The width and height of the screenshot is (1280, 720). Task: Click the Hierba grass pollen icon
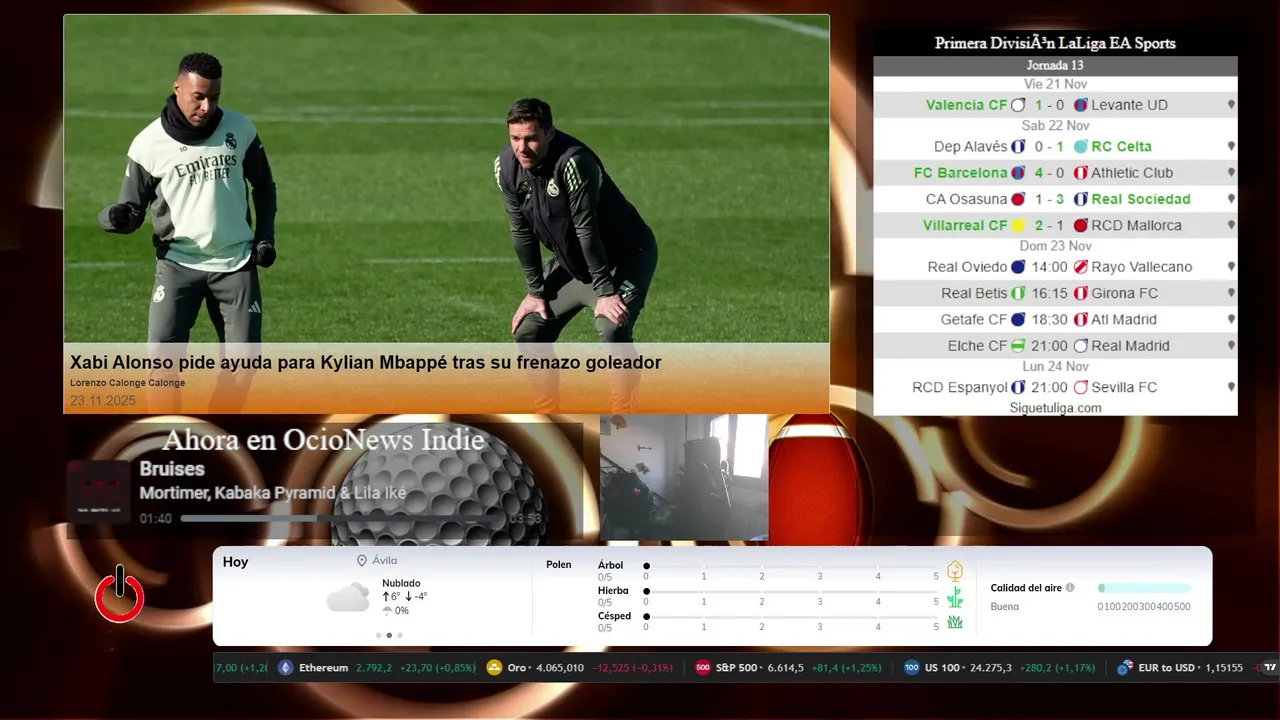click(x=955, y=597)
